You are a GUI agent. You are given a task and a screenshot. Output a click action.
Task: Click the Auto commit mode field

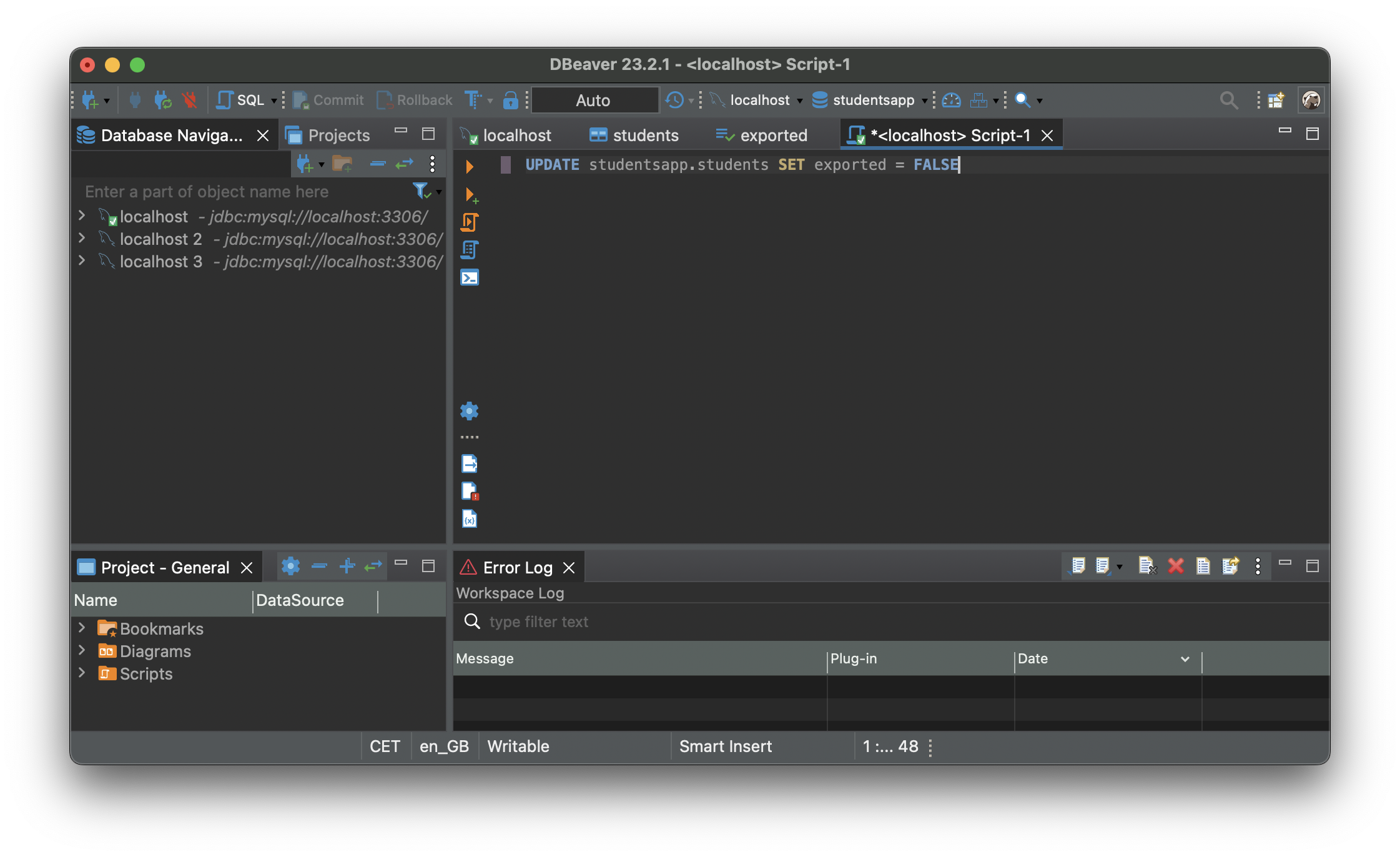594,101
